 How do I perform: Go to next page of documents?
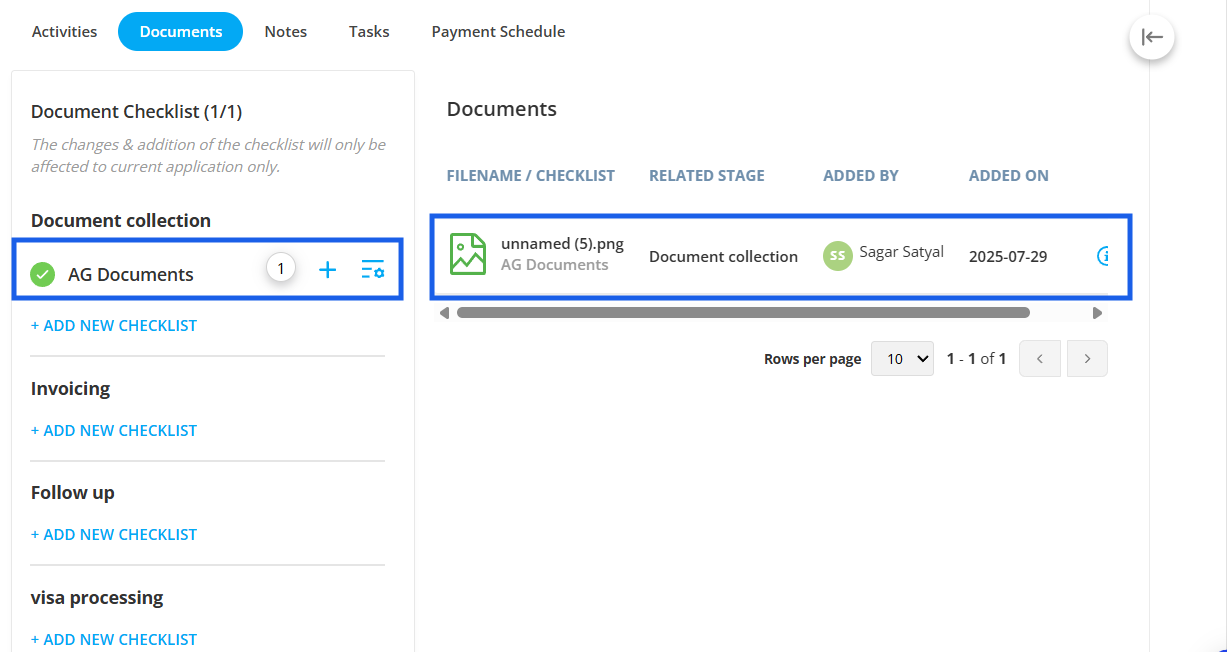[1087, 359]
